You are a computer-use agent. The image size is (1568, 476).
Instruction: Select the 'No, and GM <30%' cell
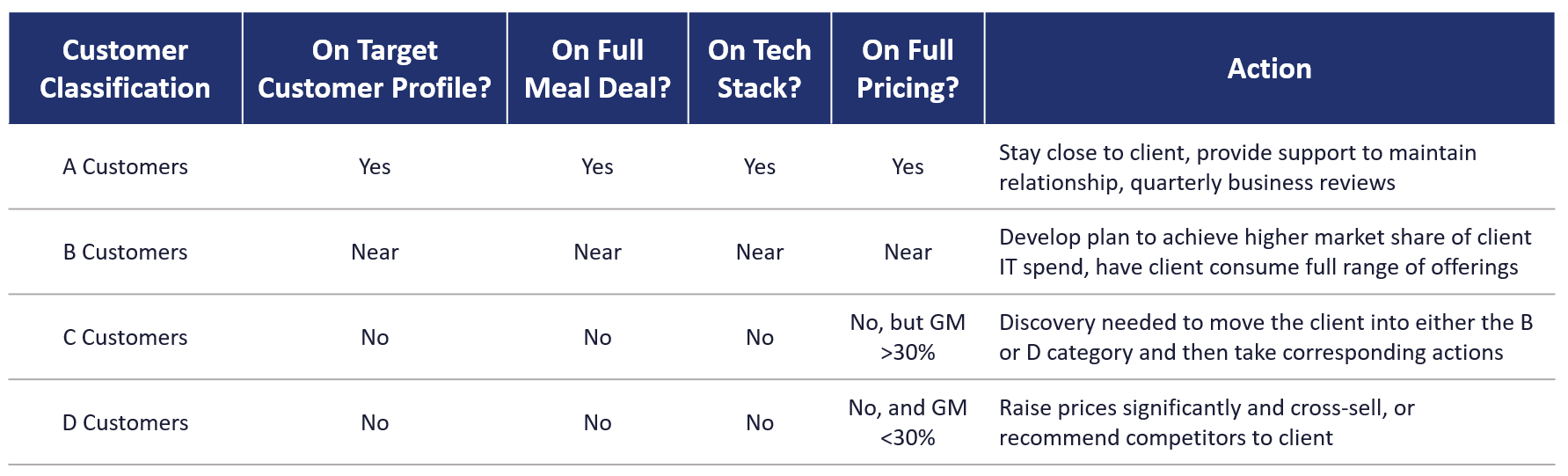(908, 423)
